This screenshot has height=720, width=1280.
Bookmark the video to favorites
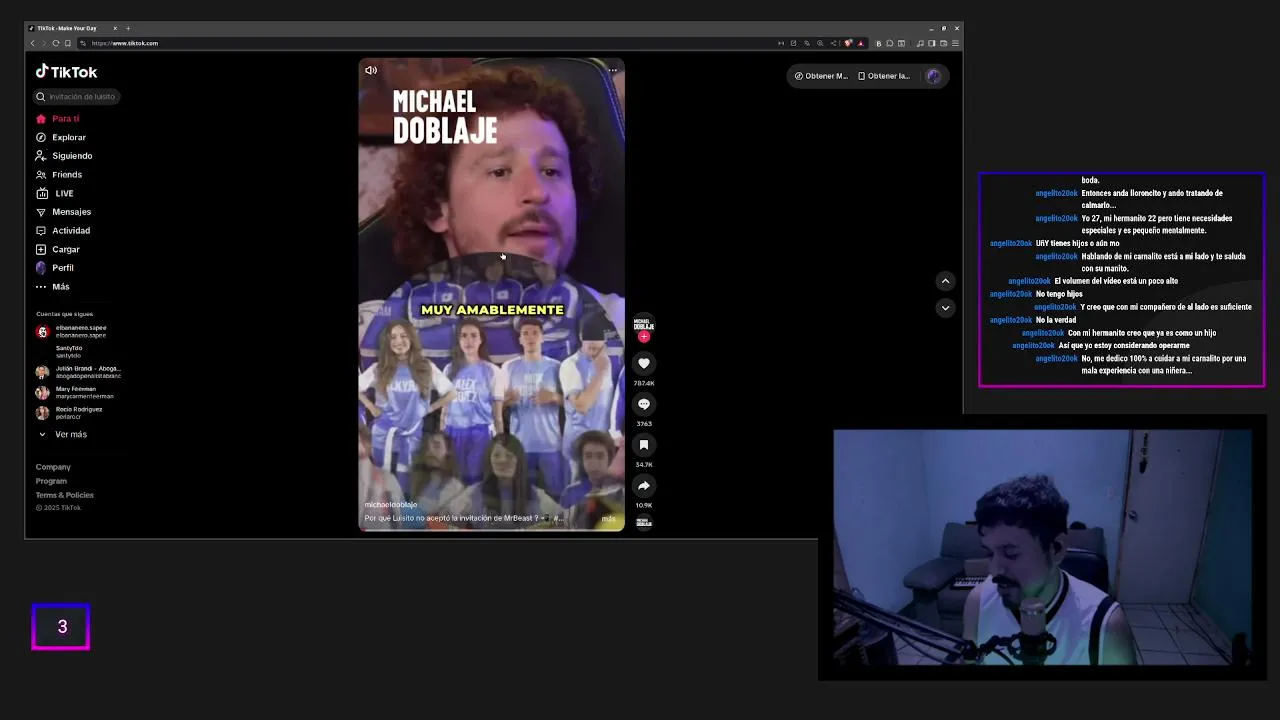(644, 445)
